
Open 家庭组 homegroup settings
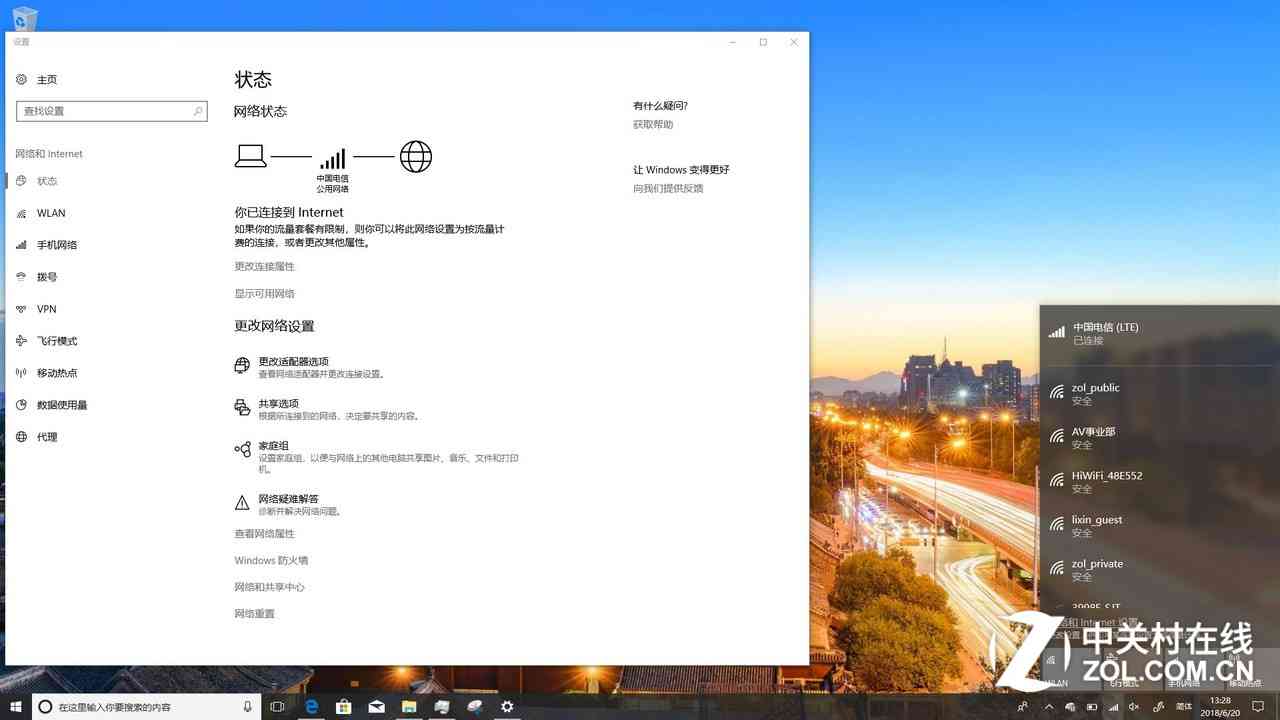click(x=376, y=456)
